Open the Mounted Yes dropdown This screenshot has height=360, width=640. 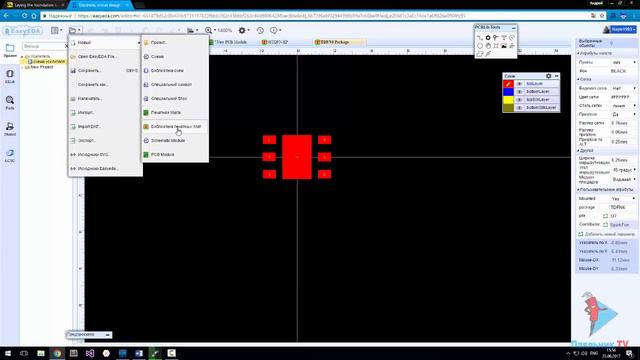coord(624,198)
